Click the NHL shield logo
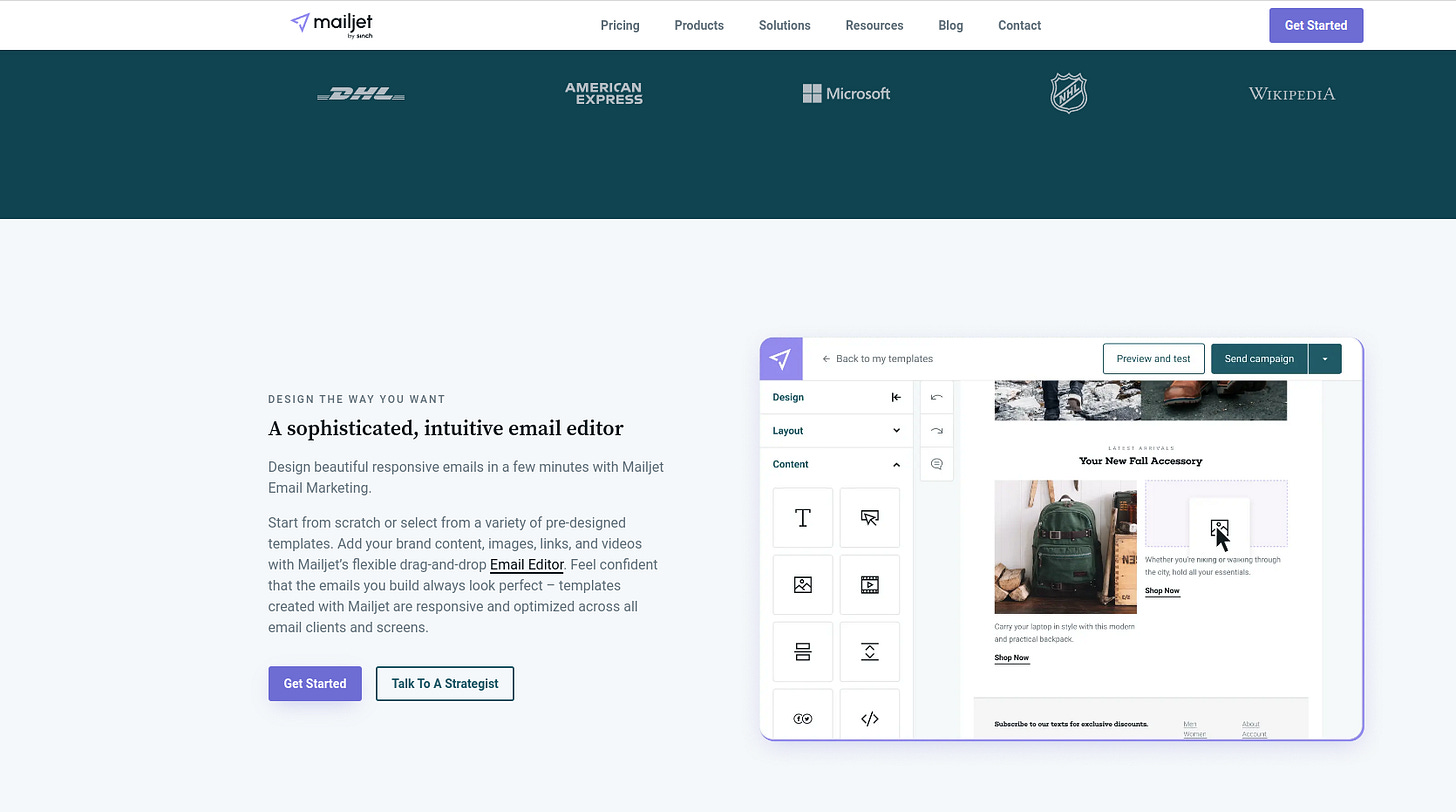Screen dimensions: 1456x812 1068,93
